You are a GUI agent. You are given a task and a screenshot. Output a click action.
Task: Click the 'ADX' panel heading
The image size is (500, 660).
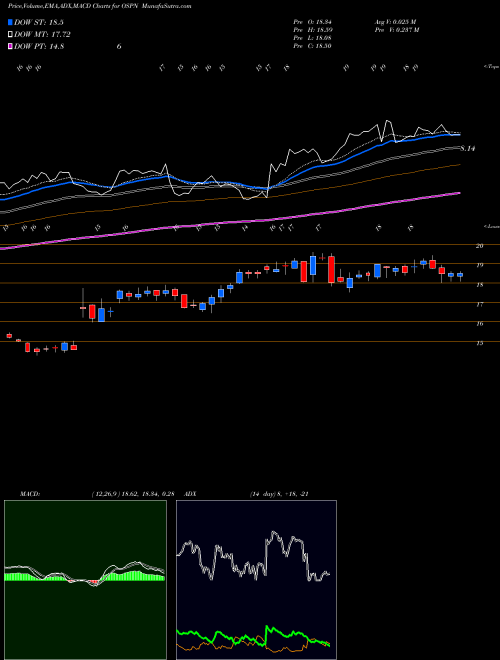point(190,494)
